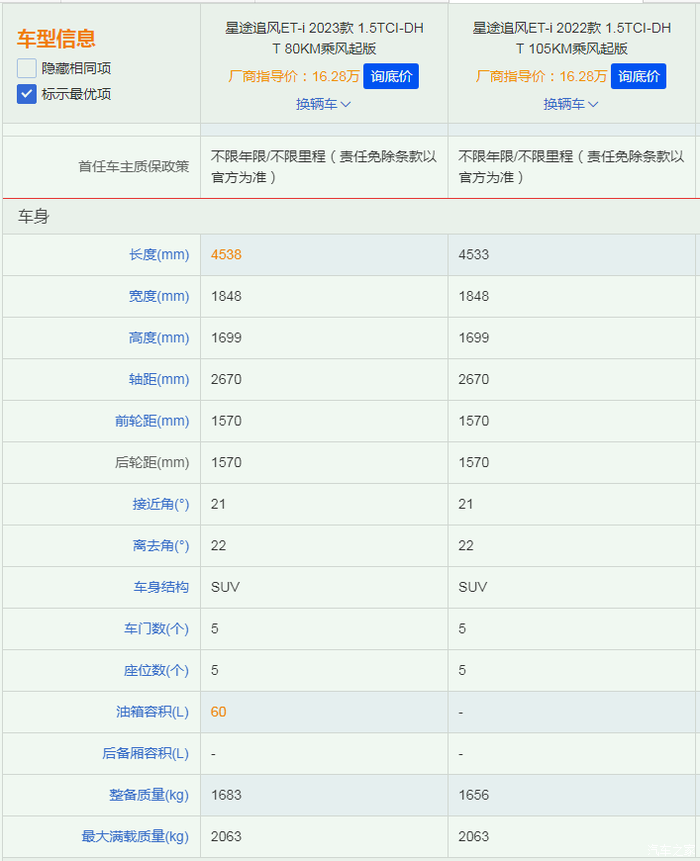
Task: Click 询底价 for the 2022款 model
Action: point(638,76)
